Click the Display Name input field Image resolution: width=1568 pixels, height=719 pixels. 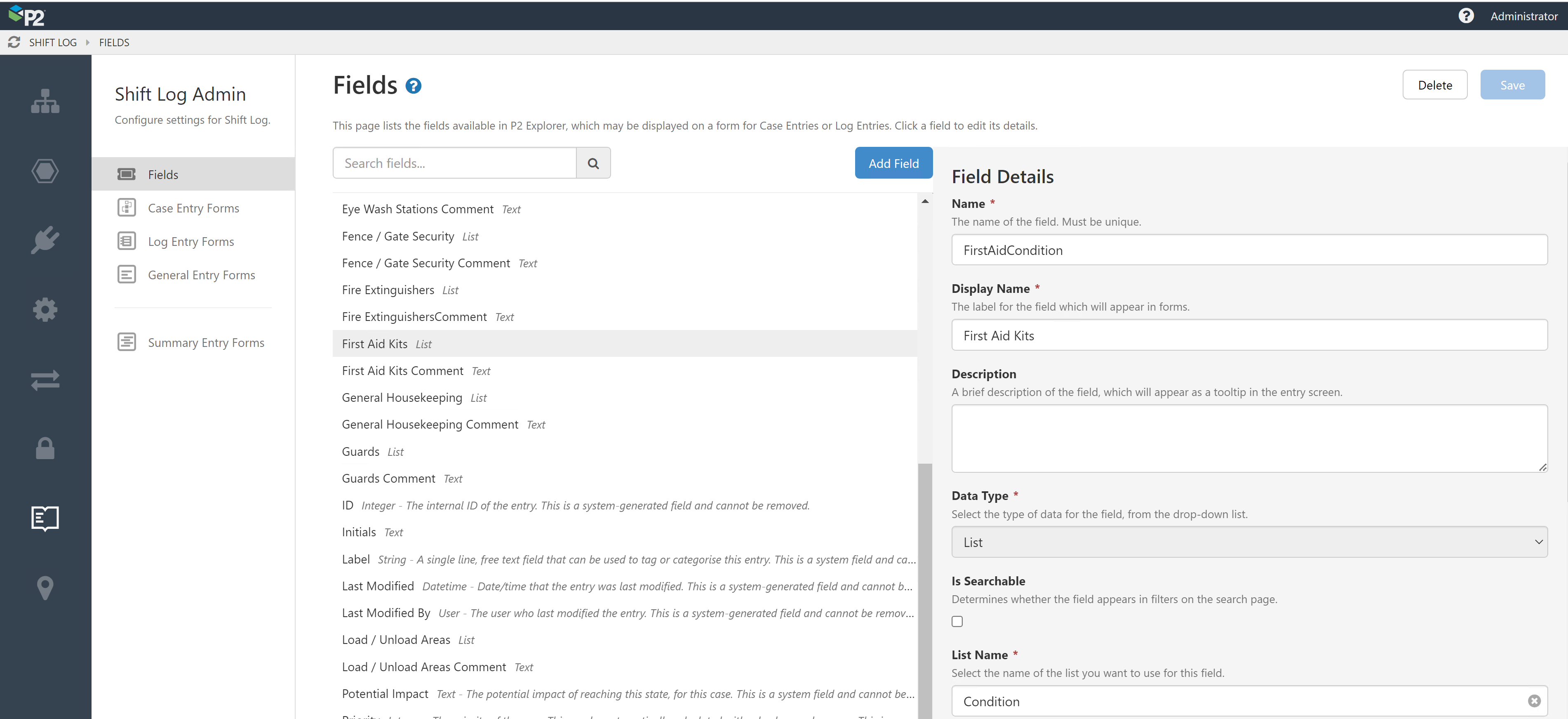1248,335
